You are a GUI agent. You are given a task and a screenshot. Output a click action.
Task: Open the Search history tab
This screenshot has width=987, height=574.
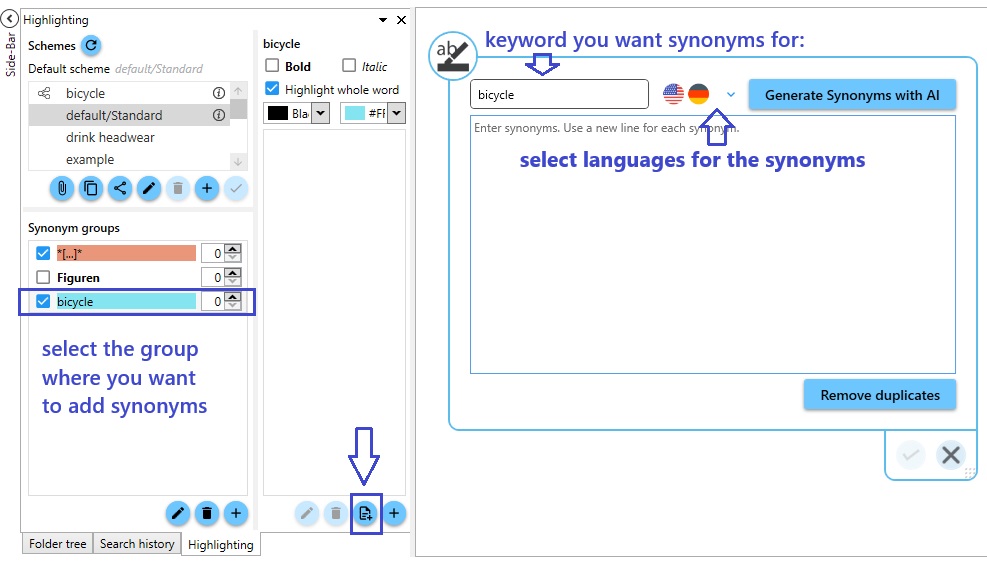click(x=137, y=544)
